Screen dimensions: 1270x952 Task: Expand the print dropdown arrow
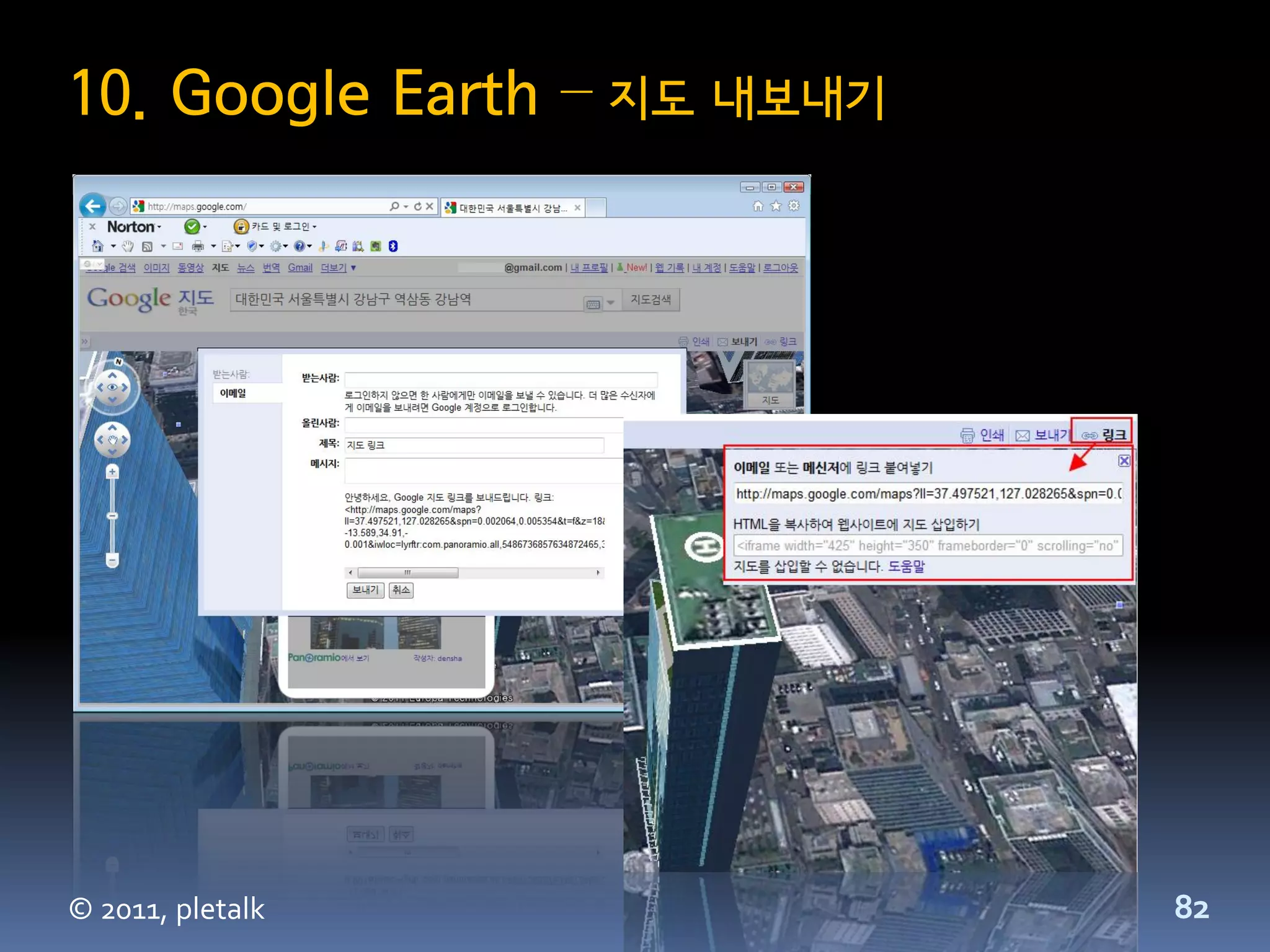click(x=213, y=246)
